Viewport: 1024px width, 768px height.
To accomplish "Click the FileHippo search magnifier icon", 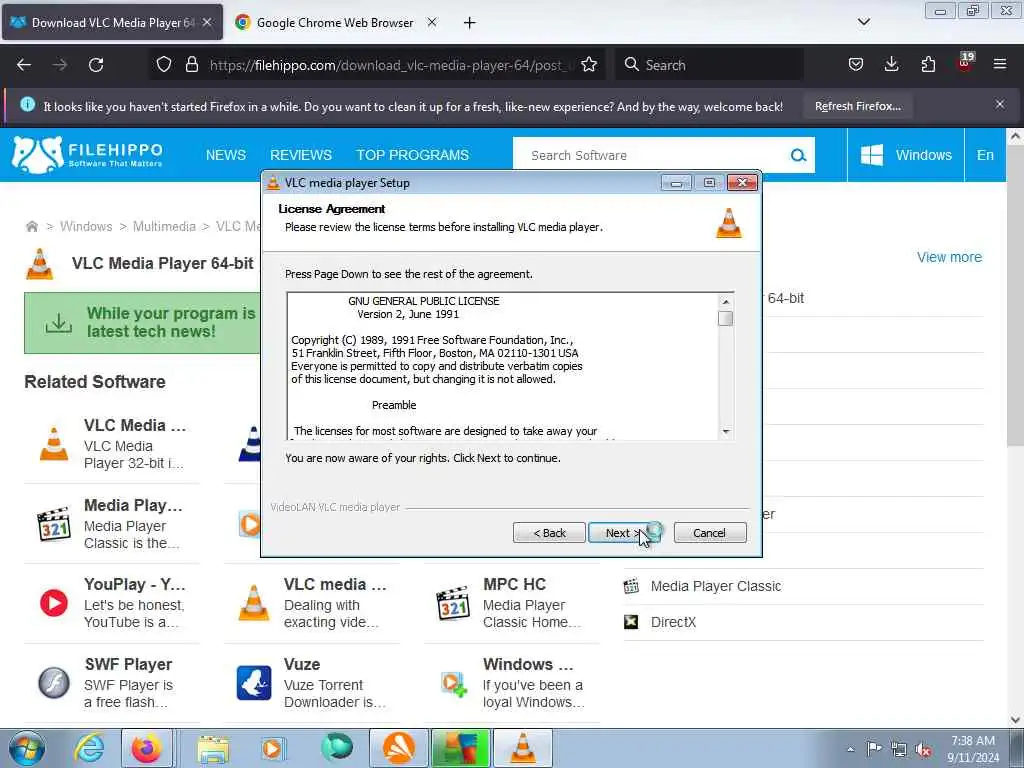I will pyautogui.click(x=798, y=155).
